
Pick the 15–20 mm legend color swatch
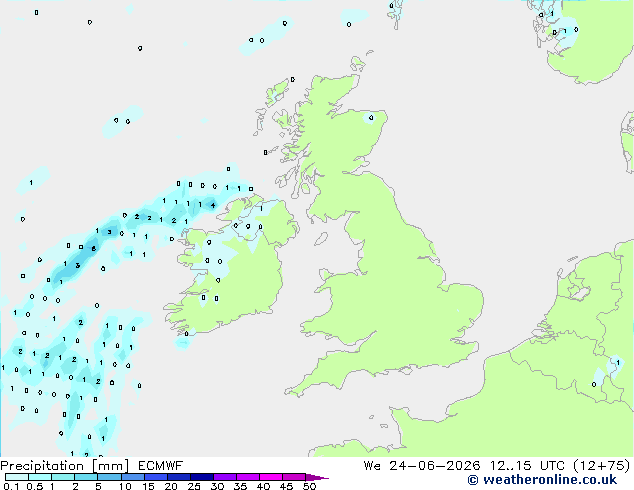pos(156,477)
